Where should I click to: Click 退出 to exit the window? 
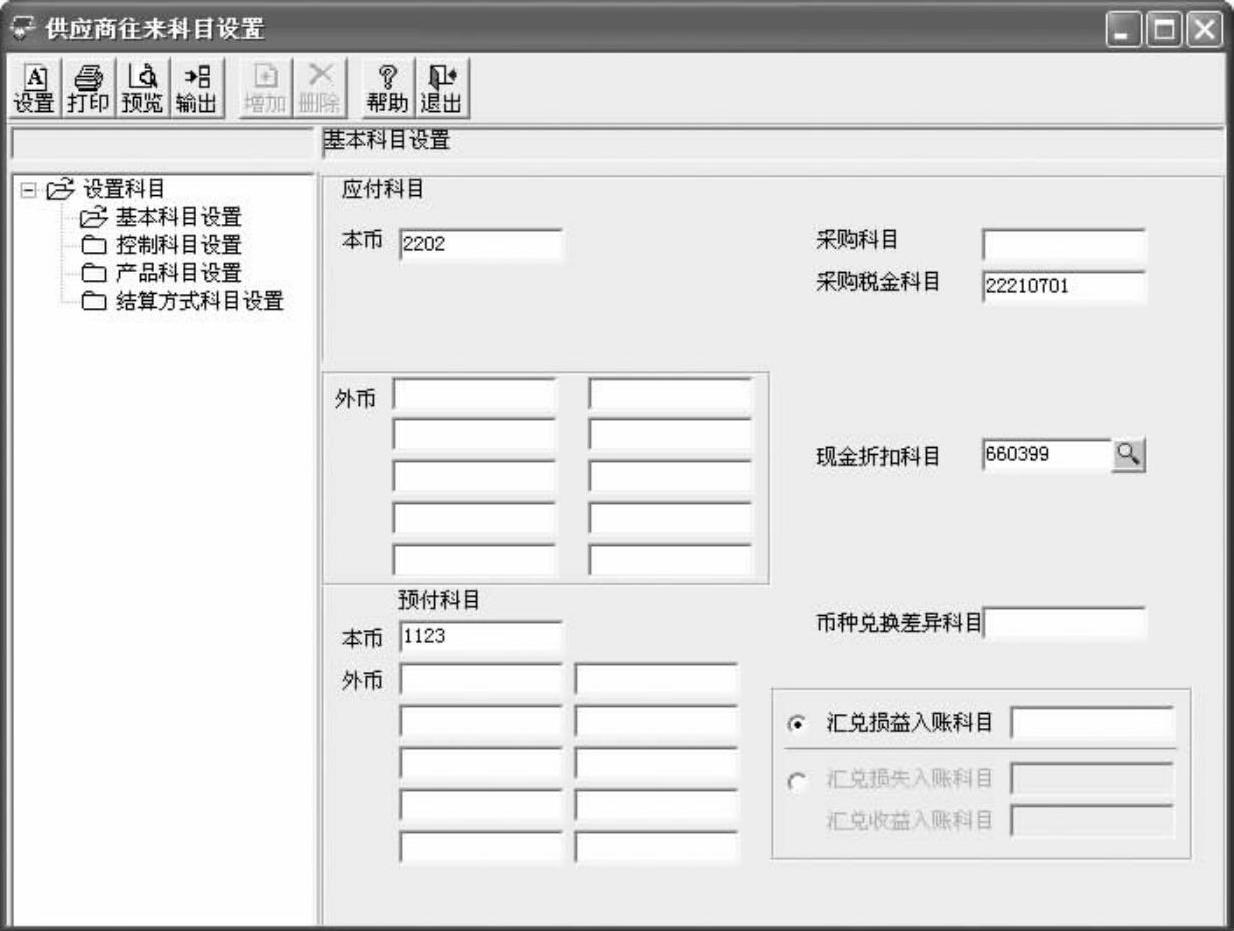[441, 89]
